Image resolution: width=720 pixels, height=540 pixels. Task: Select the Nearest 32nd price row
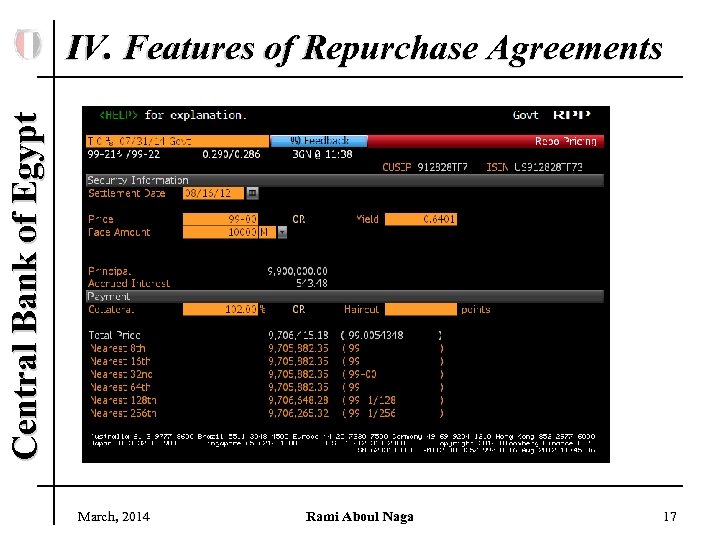pos(266,374)
